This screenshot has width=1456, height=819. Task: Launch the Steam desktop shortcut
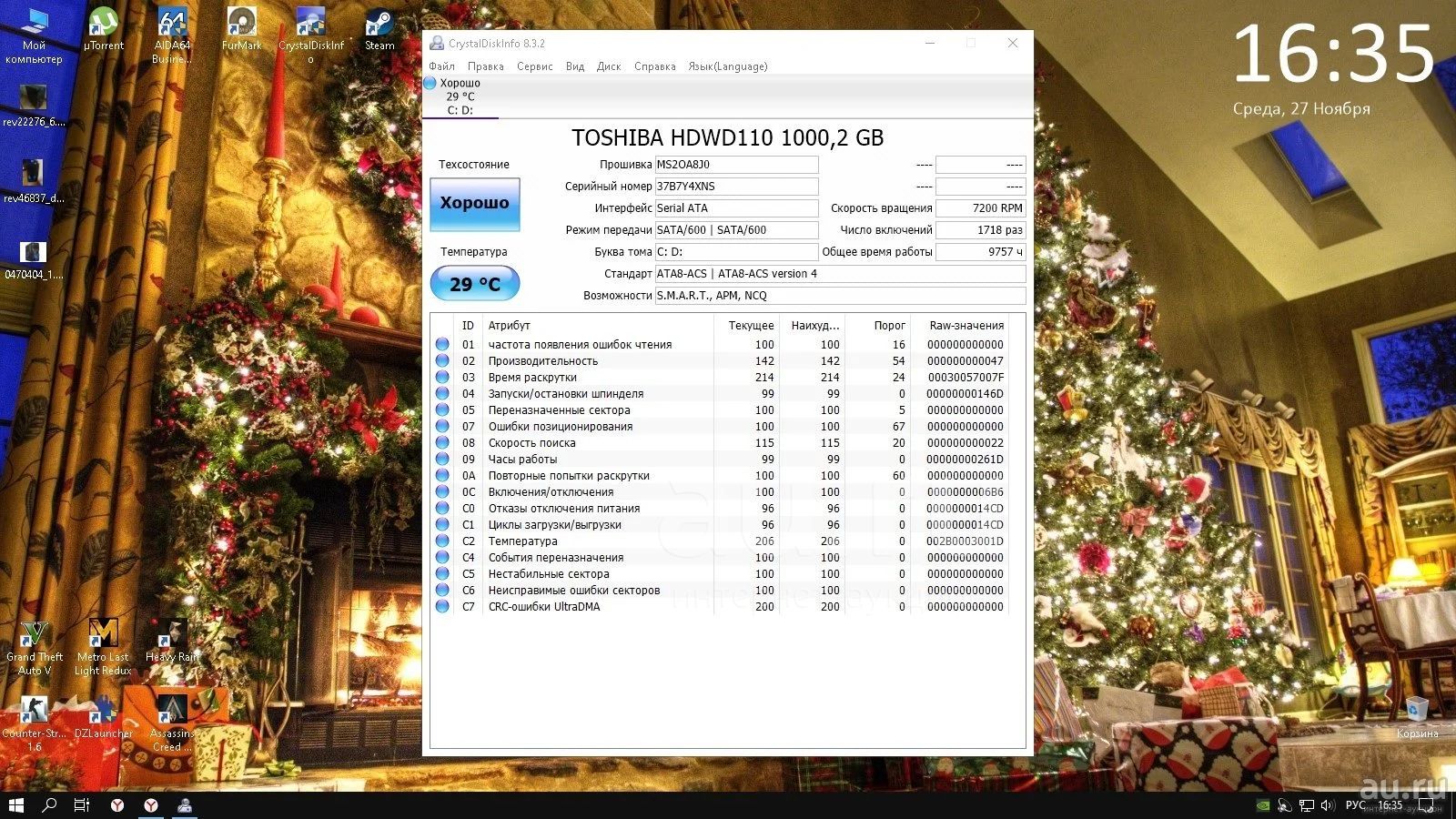(x=379, y=29)
